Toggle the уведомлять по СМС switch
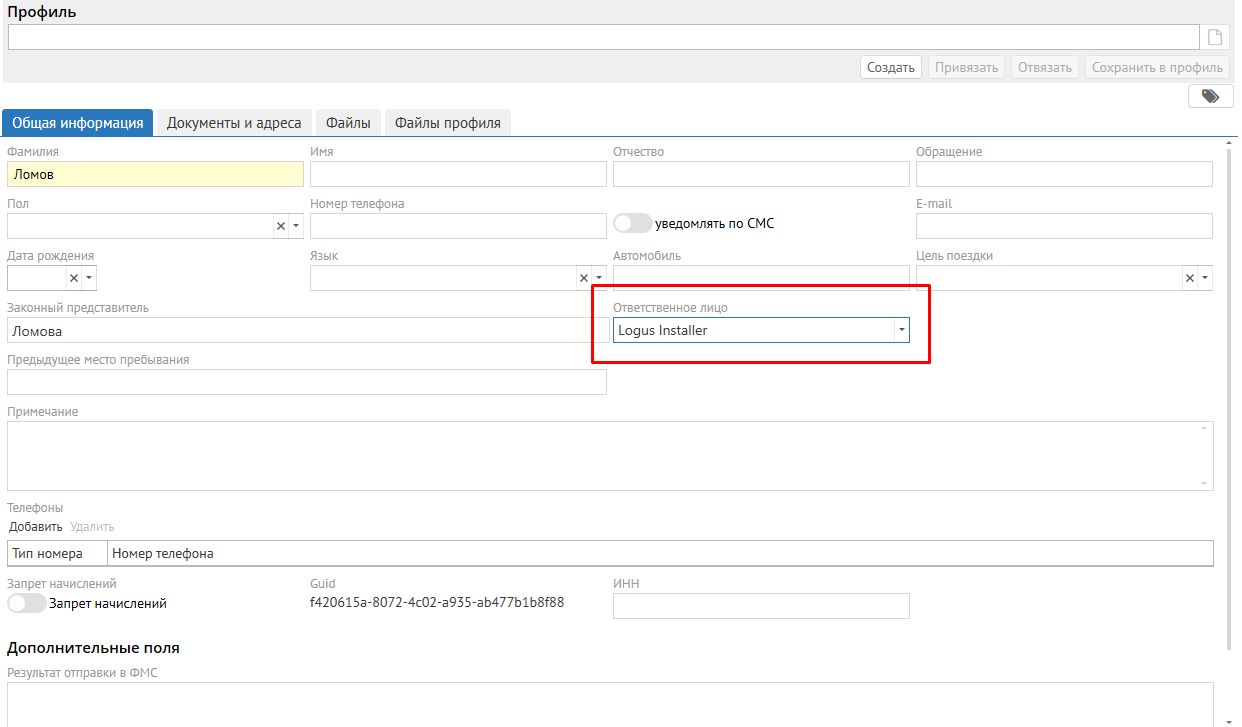The width and height of the screenshot is (1242, 727). tap(632, 223)
